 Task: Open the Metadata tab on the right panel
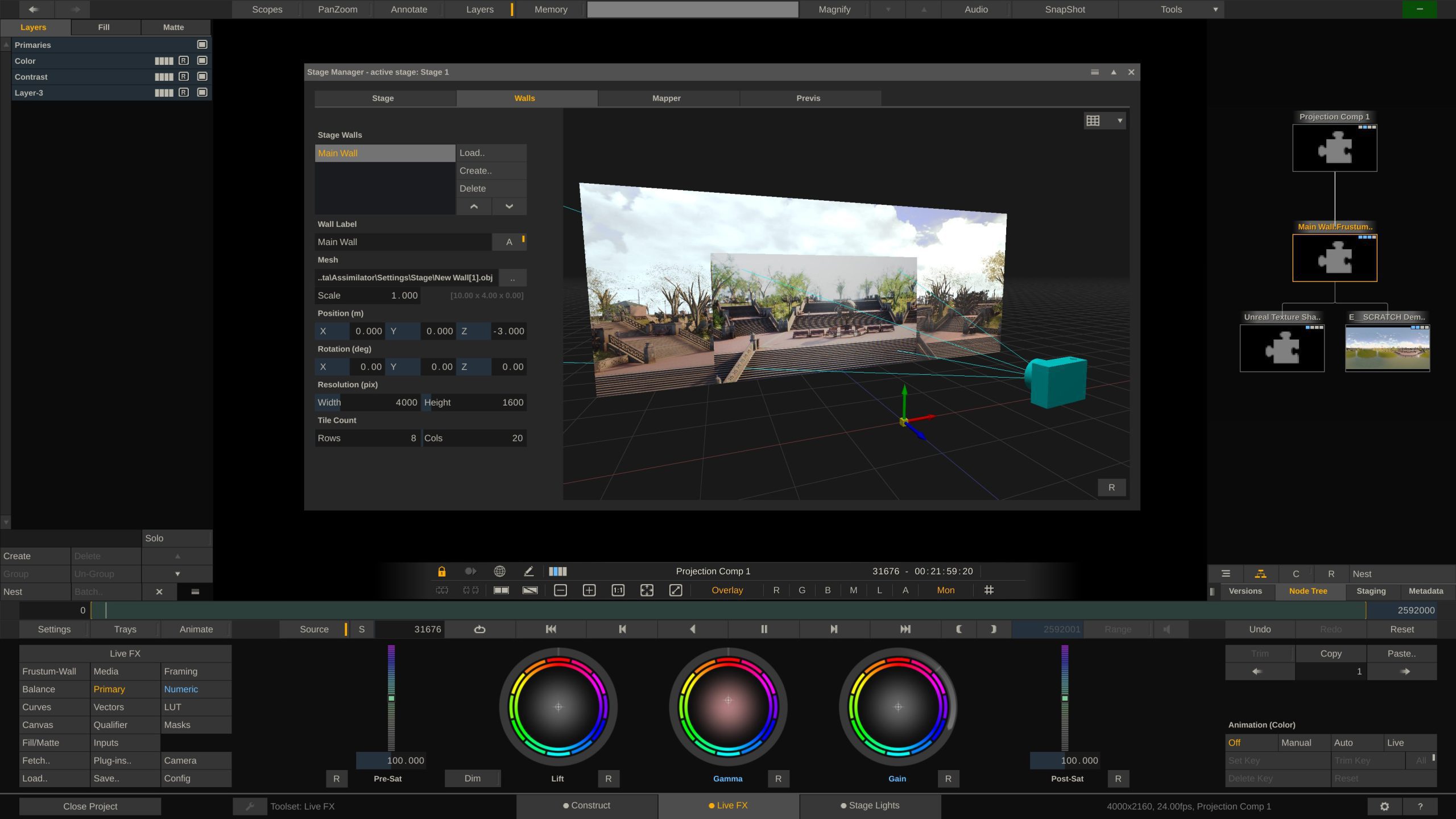(1425, 591)
